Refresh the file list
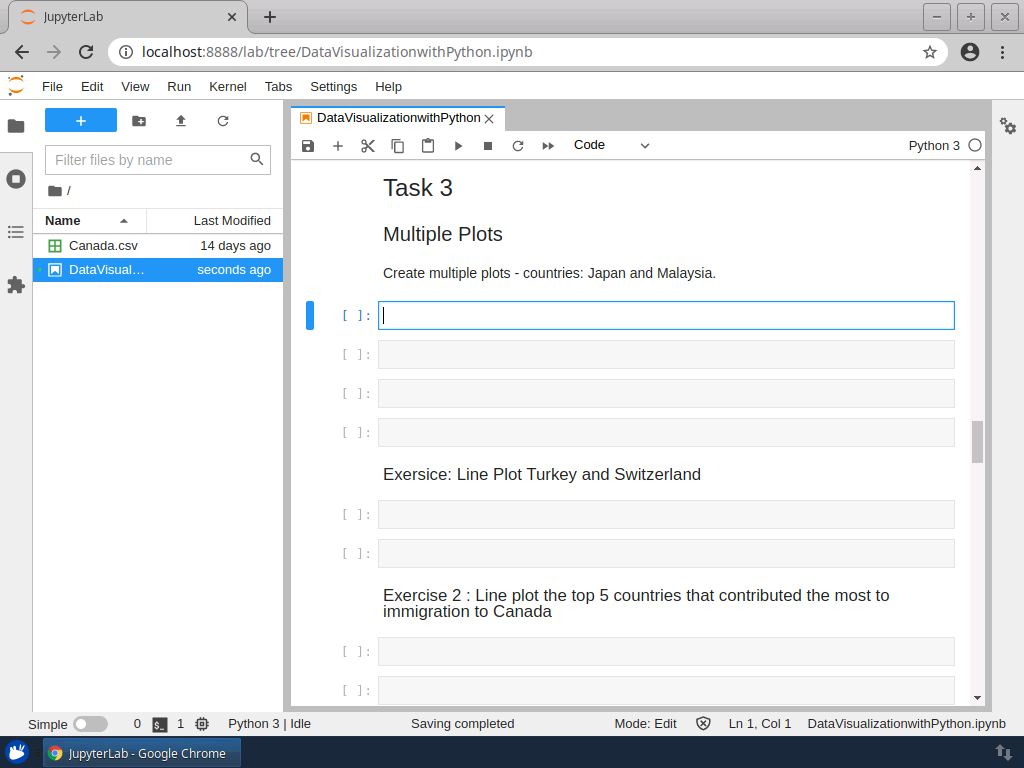 (x=223, y=121)
